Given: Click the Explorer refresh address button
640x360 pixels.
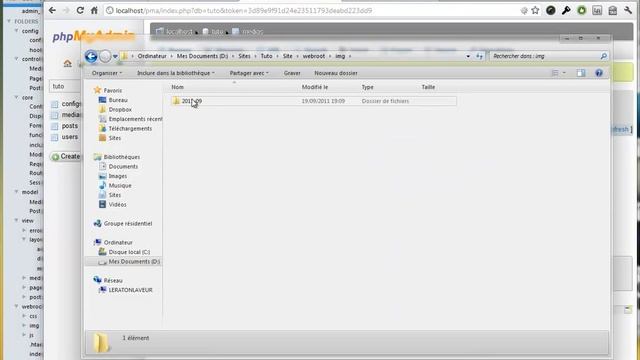Looking at the screenshot, I should 479,56.
